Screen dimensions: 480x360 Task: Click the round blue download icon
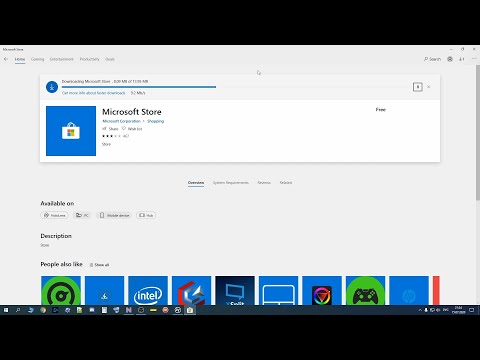click(52, 87)
